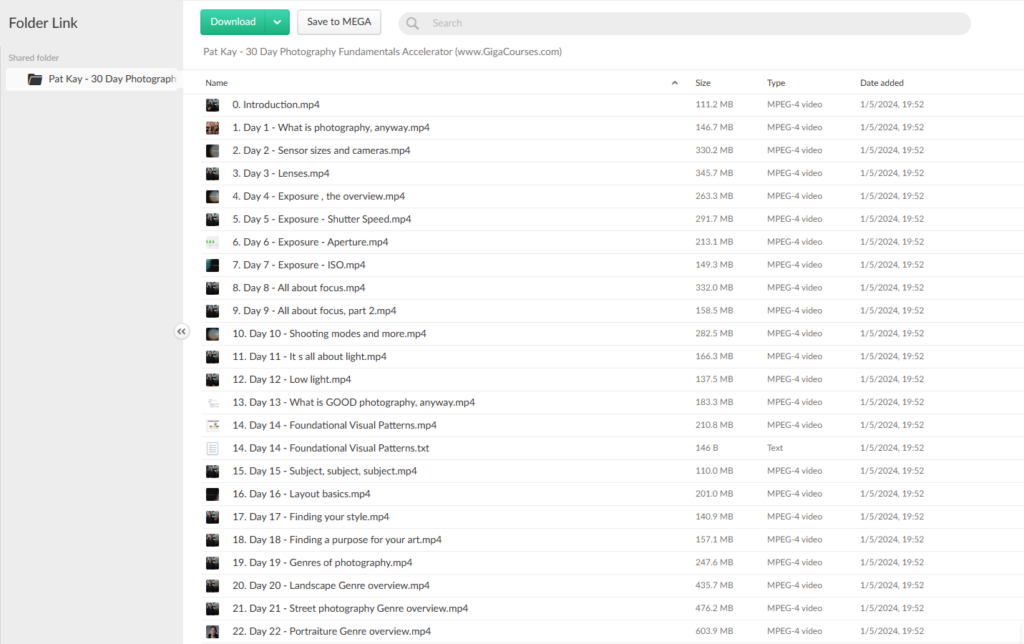Viewport: 1024px width, 644px height.
Task: Select the Pat Kay folder in the sidebar
Action: (x=110, y=79)
